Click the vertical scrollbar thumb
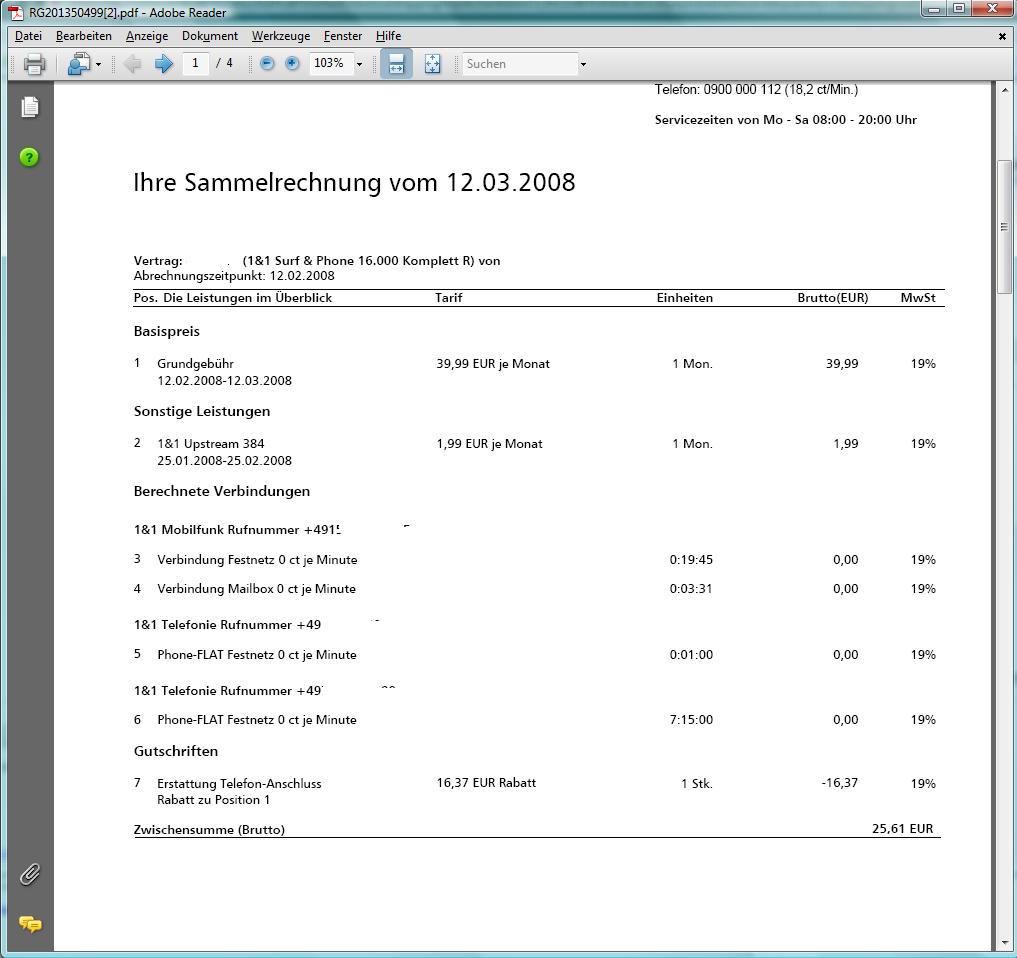The width and height of the screenshot is (1017, 958). coord(1004,226)
